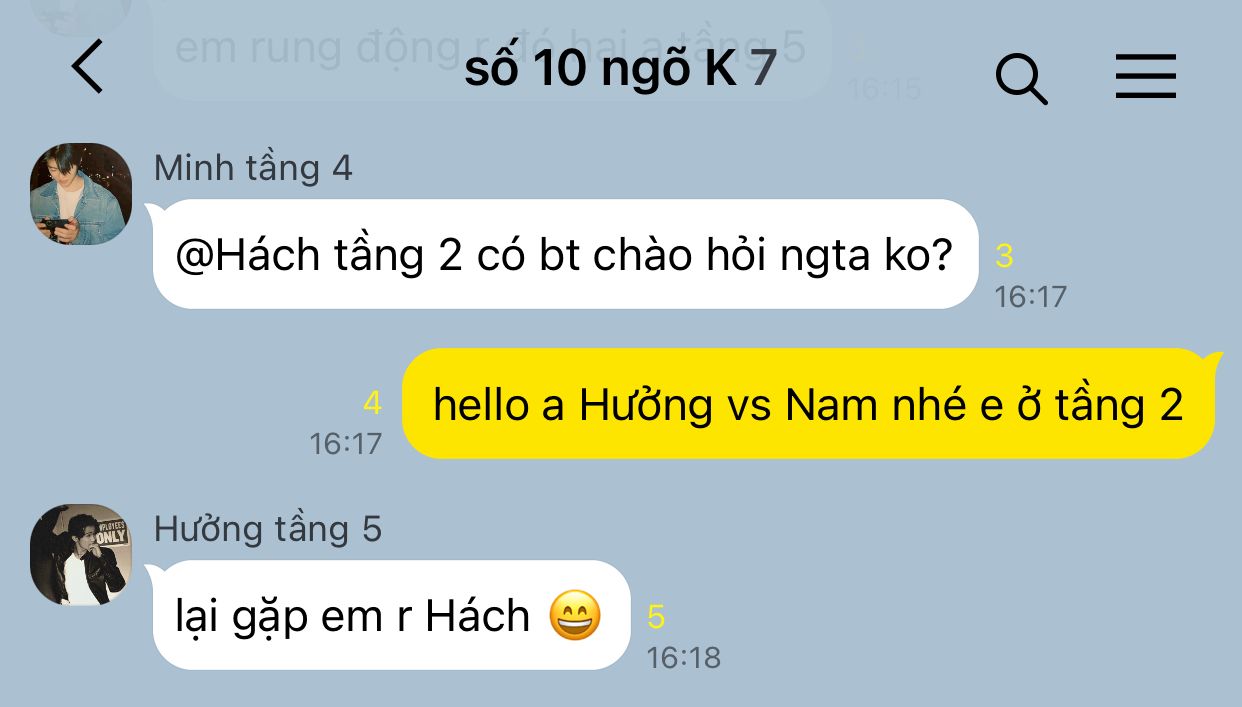Tap the chat title số 10 ngõ K 7

tap(620, 69)
